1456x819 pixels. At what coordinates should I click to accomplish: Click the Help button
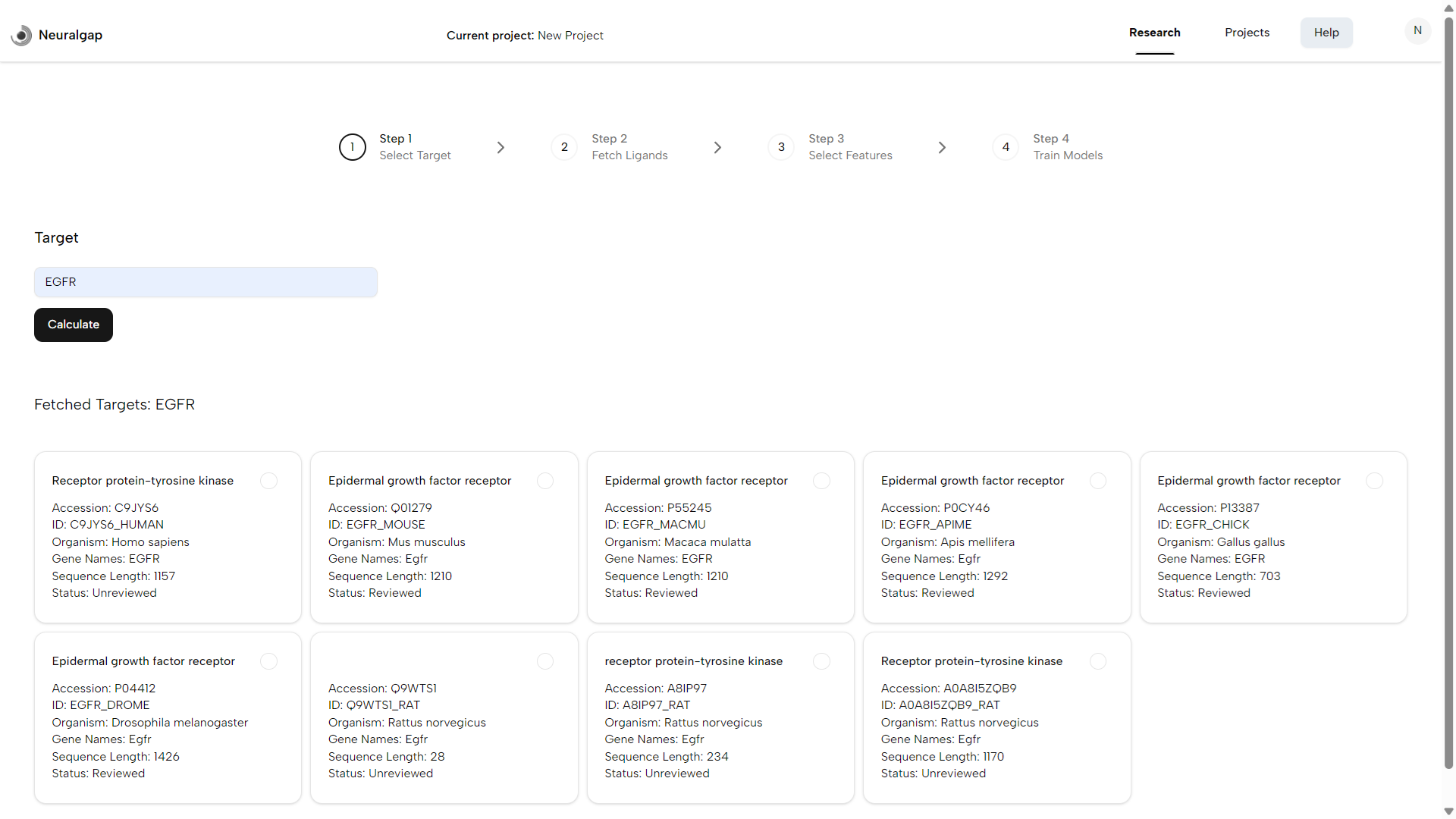pyautogui.click(x=1326, y=33)
